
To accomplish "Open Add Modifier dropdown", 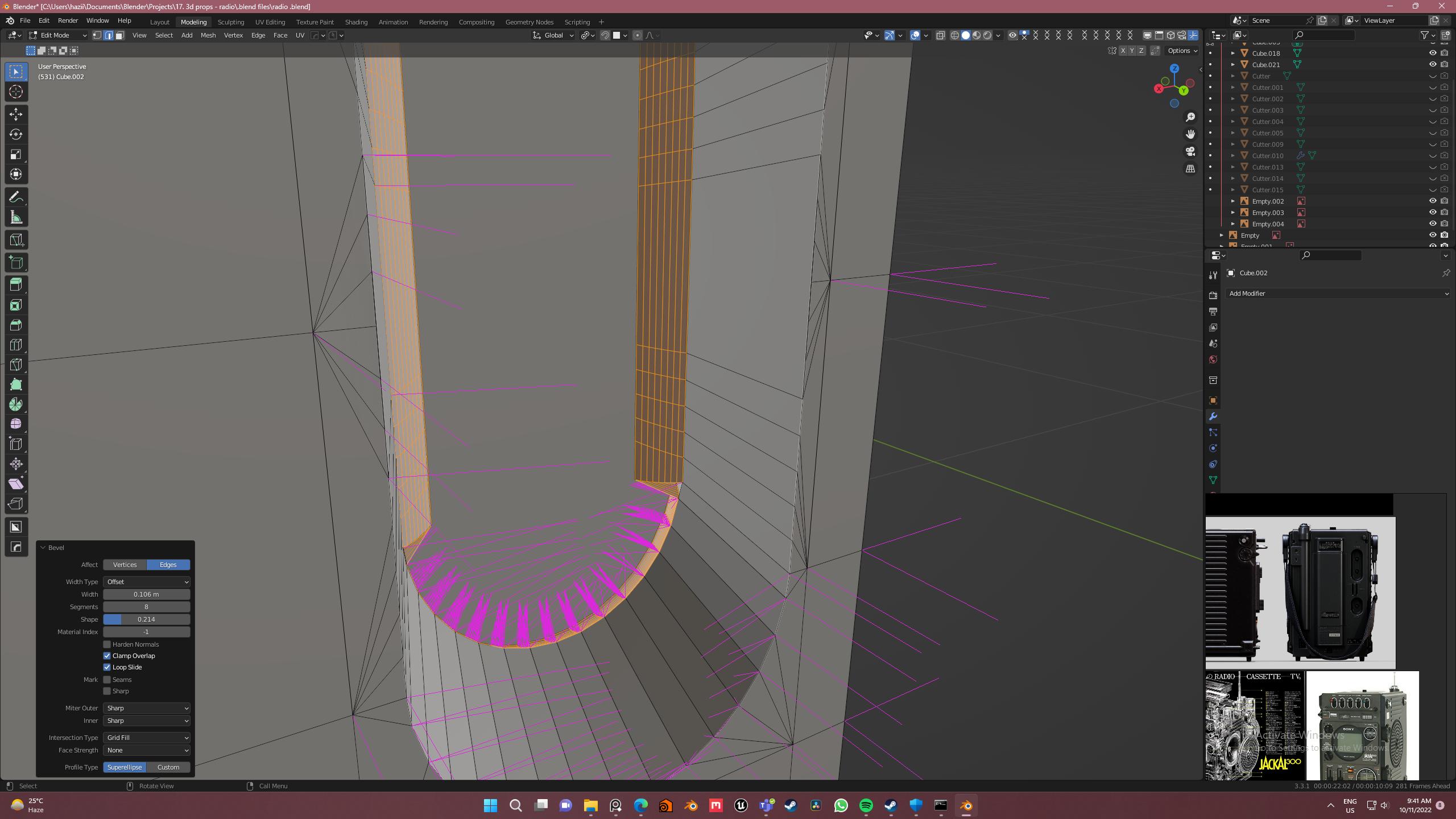I will coord(1337,293).
